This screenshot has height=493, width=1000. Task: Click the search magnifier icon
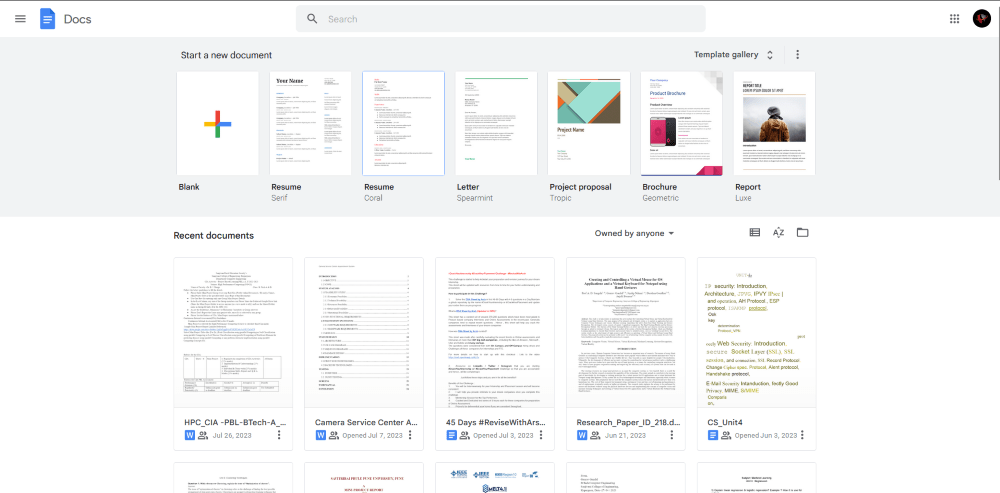(312, 18)
